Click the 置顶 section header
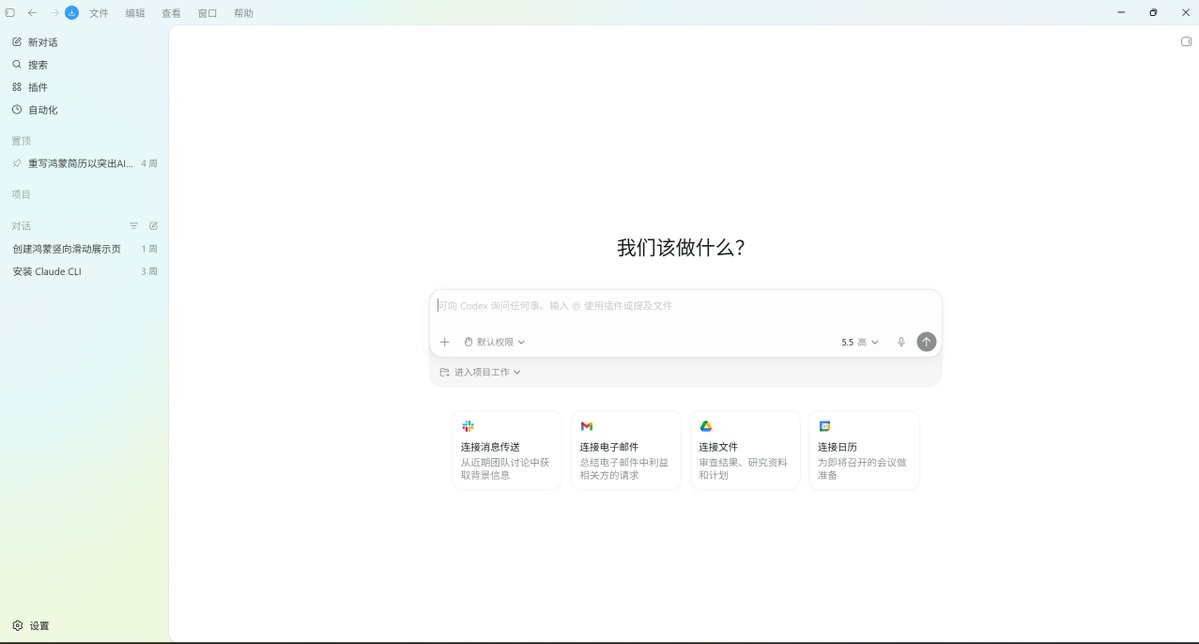 click(21, 141)
